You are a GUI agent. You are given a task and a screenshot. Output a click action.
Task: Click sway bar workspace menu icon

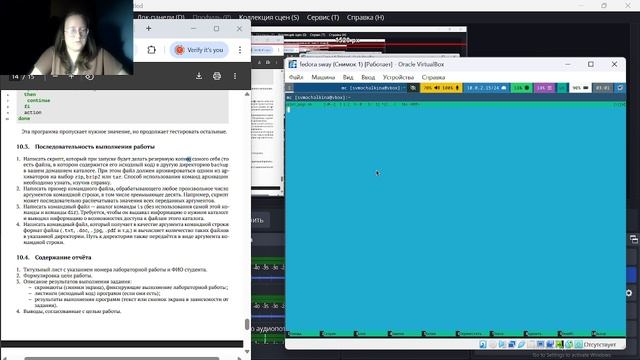tap(290, 88)
